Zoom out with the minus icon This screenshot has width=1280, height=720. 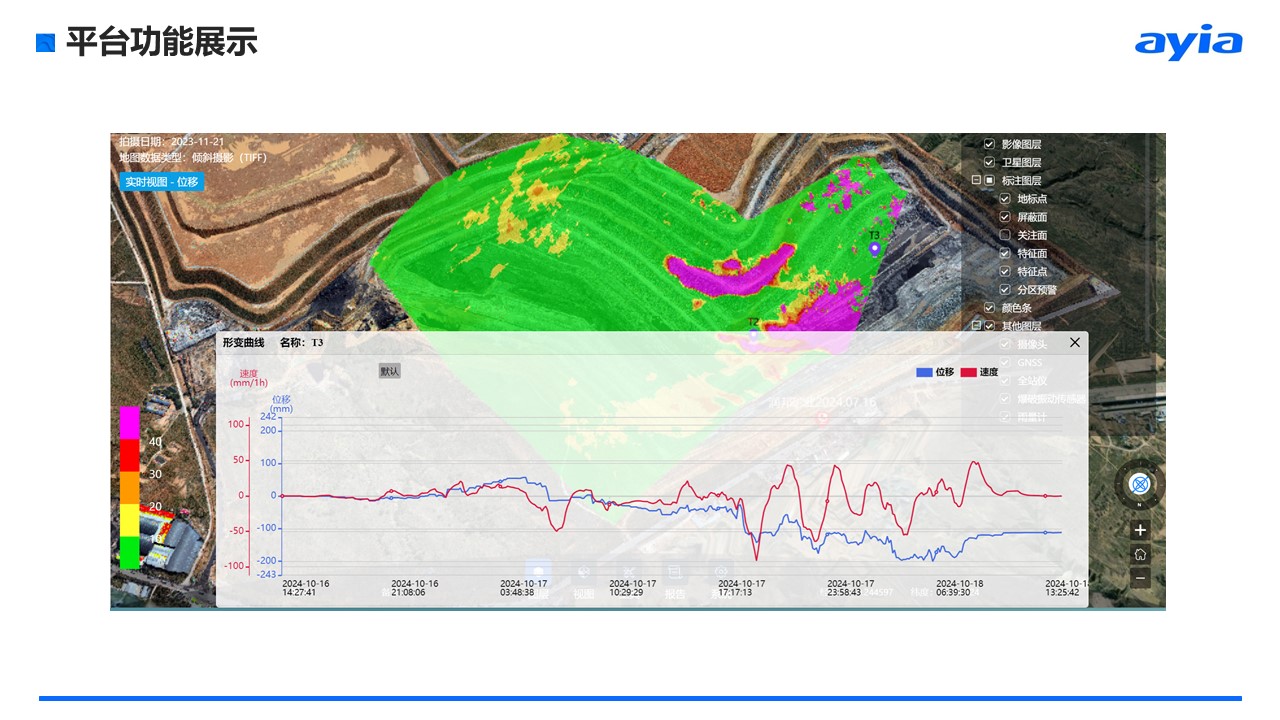point(1140,578)
